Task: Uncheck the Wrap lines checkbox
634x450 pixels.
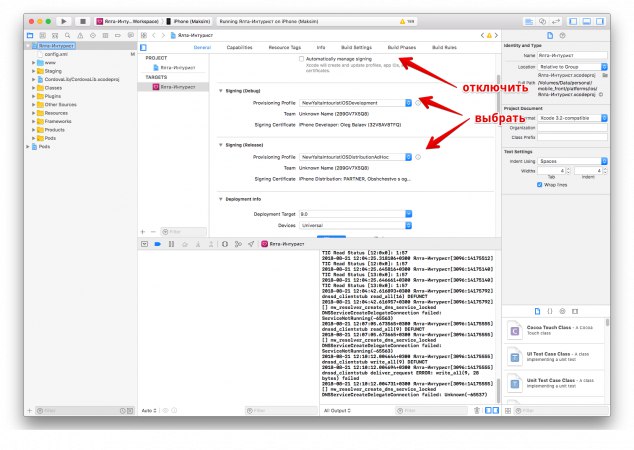Action: 539,185
